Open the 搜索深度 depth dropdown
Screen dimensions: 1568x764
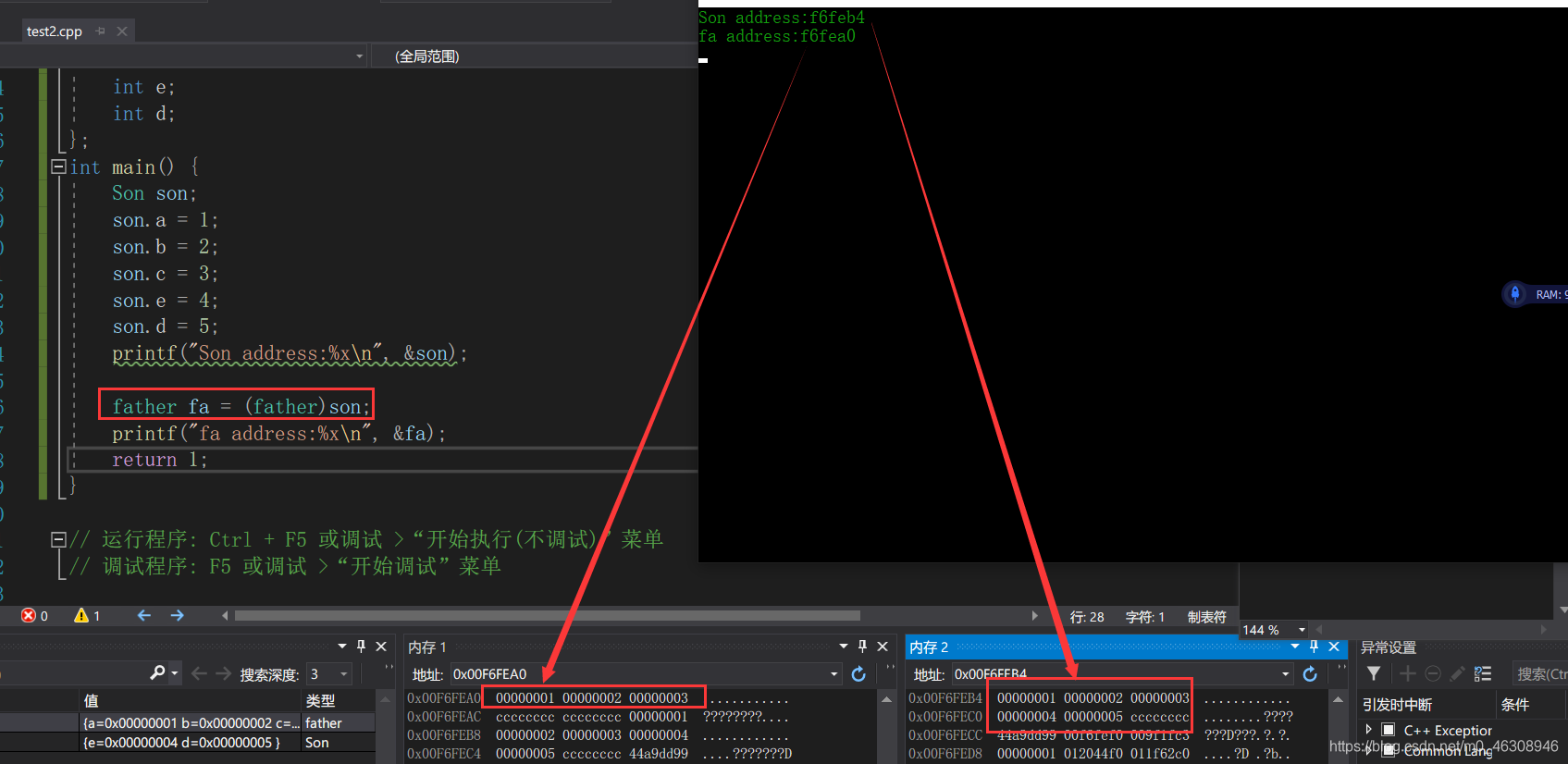click(329, 674)
